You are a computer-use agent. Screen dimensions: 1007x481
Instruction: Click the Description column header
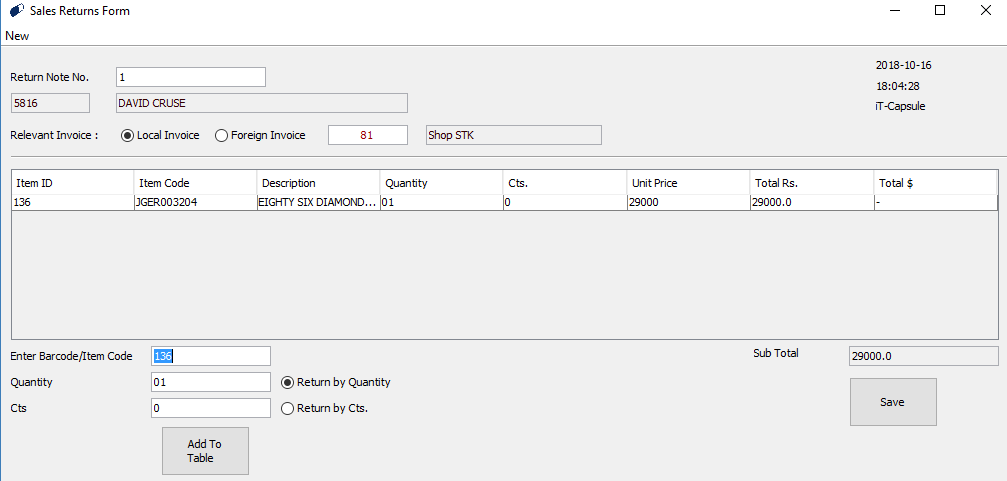pos(317,183)
